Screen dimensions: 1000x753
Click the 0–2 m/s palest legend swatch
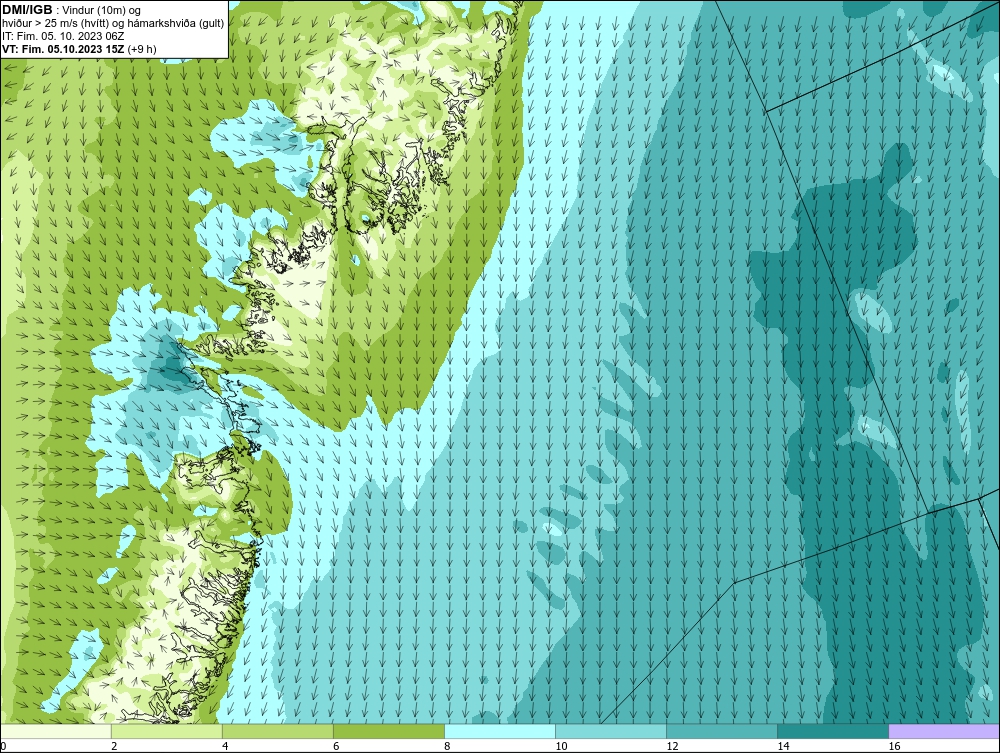(56, 731)
